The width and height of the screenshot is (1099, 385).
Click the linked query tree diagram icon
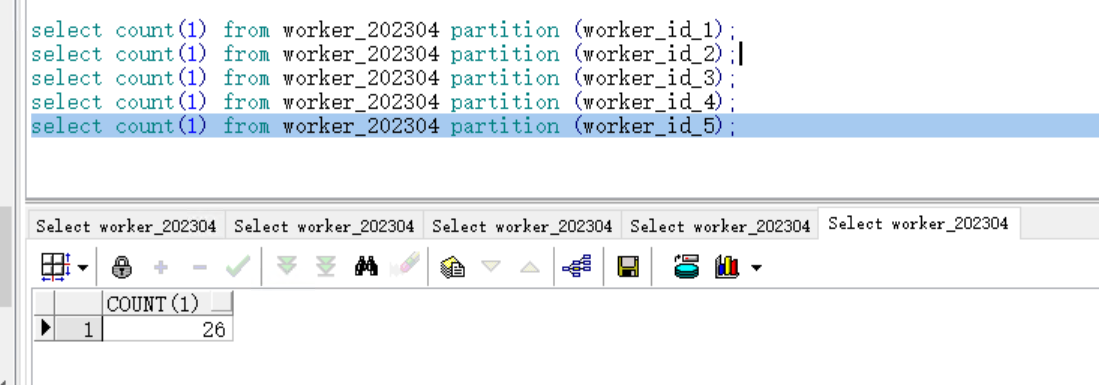point(577,266)
